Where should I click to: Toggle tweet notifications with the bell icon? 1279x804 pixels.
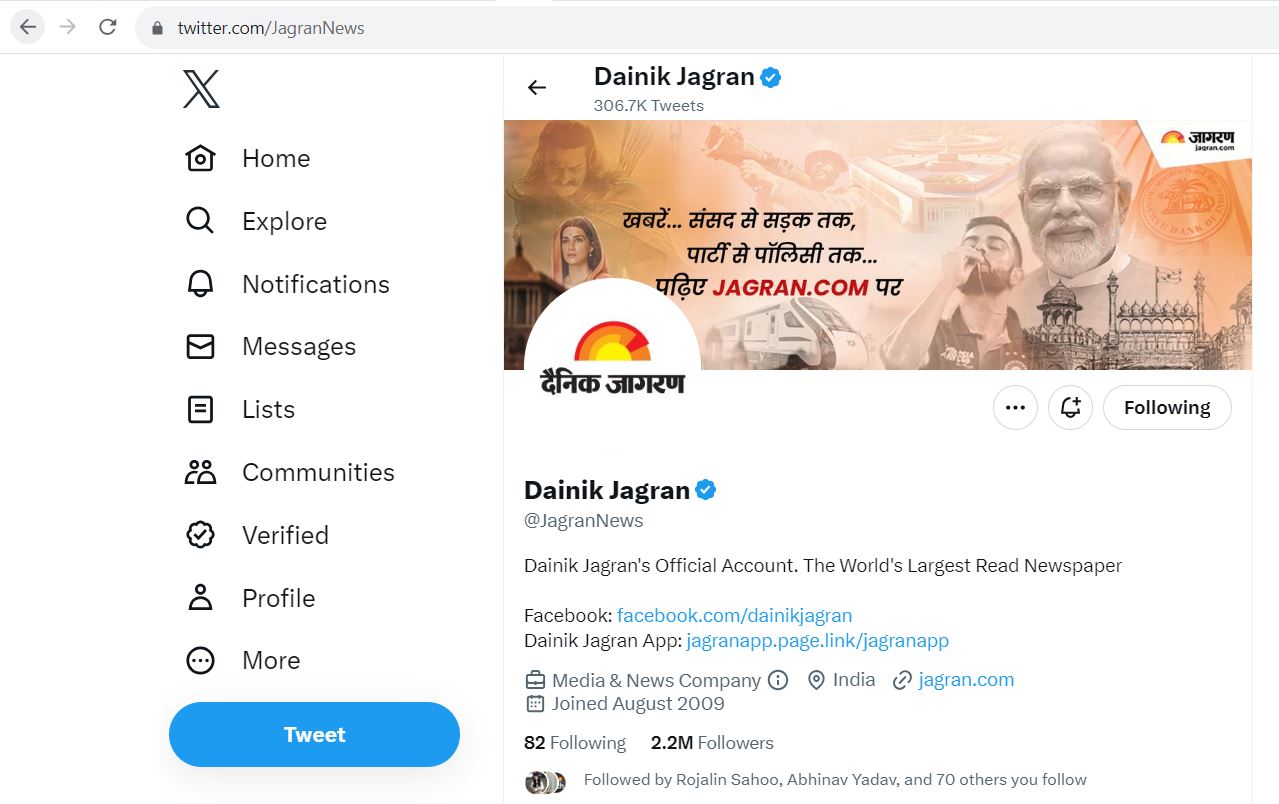click(x=1070, y=407)
